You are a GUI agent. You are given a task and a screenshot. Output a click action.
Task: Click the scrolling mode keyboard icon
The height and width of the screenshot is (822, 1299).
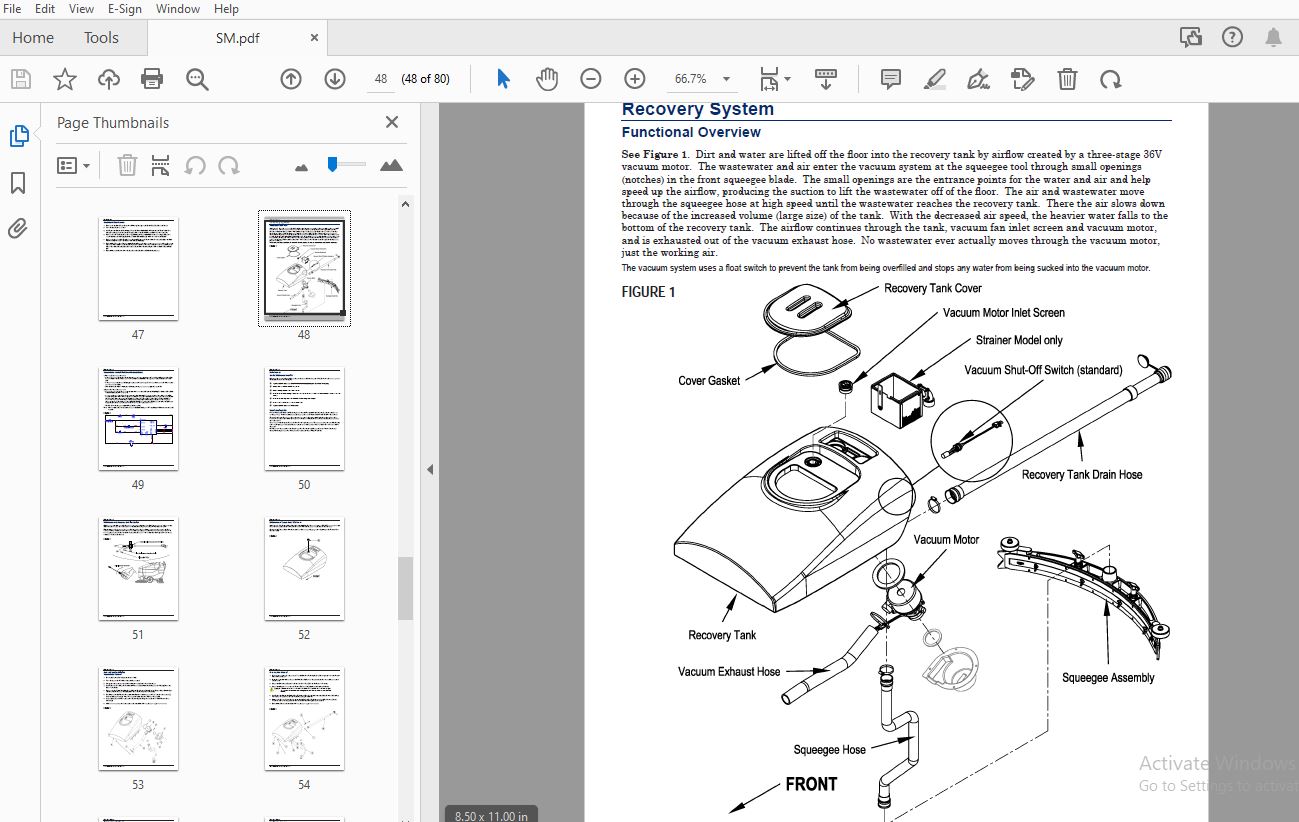point(826,79)
